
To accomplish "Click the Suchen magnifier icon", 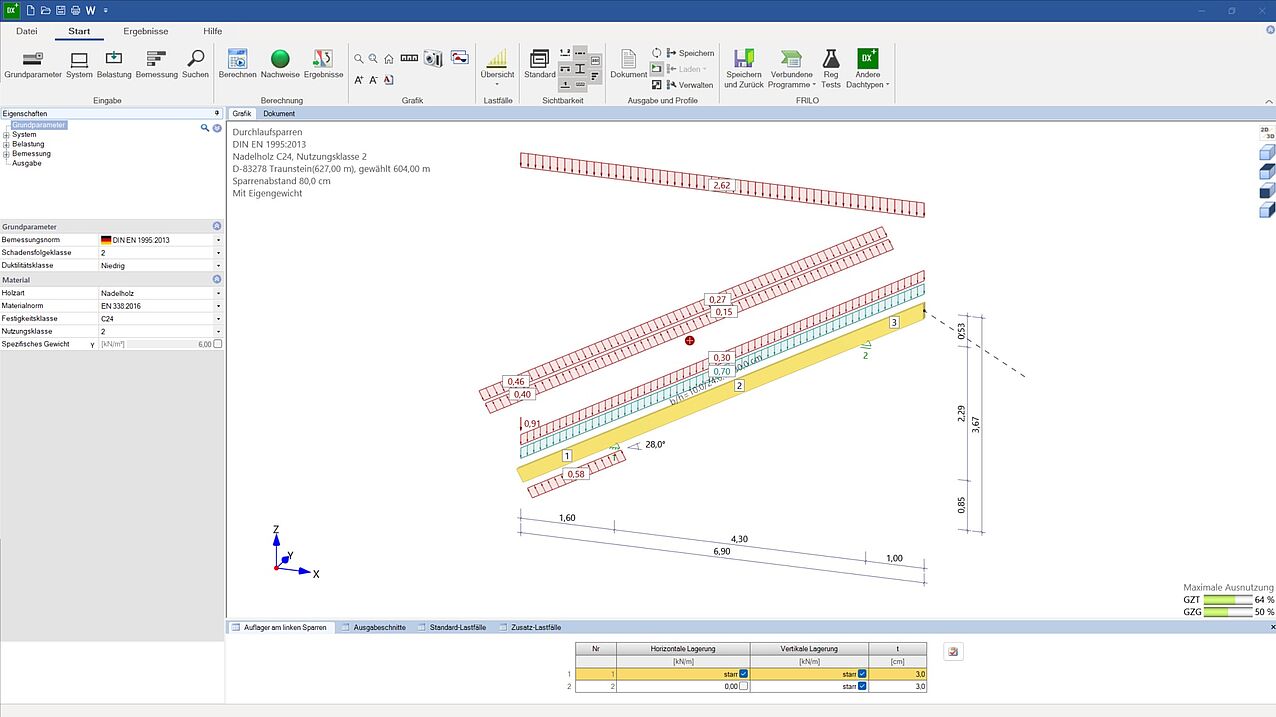I will click(x=196, y=64).
